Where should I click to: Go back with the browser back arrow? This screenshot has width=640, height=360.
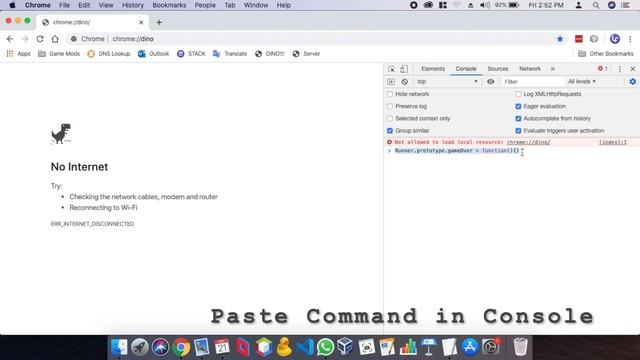tap(10, 39)
